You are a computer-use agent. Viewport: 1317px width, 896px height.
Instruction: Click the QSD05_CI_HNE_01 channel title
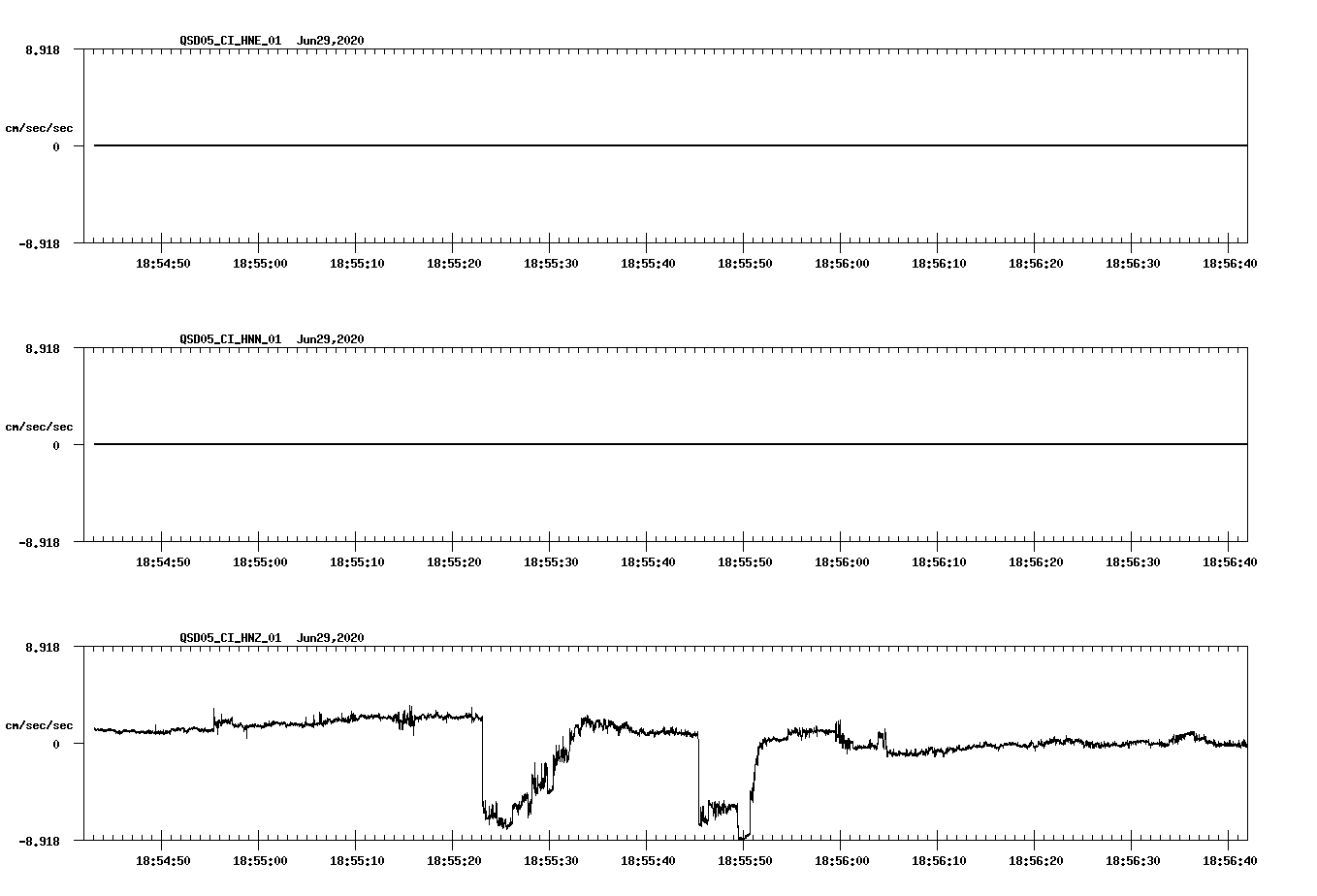[230, 41]
